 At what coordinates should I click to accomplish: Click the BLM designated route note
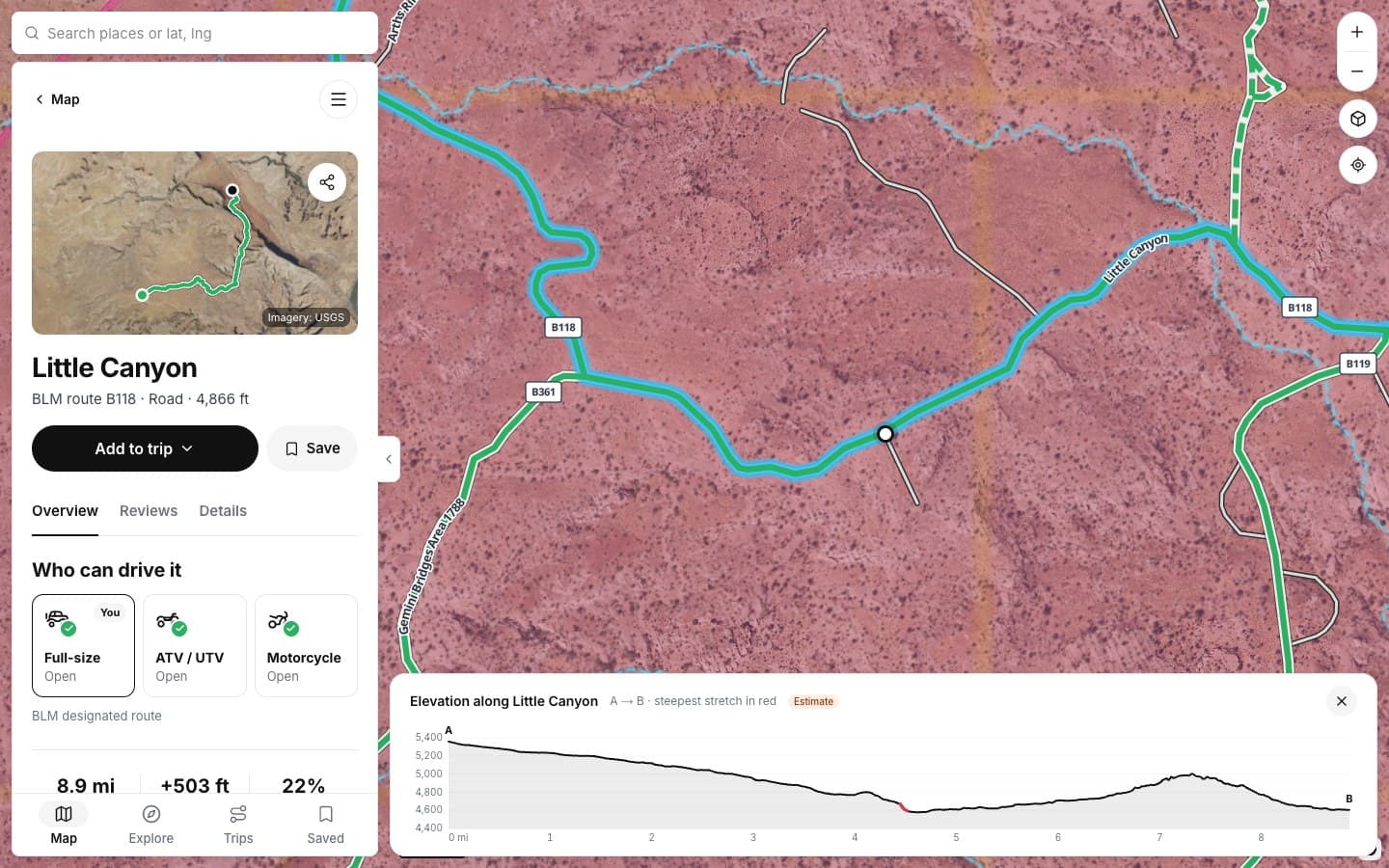96,716
